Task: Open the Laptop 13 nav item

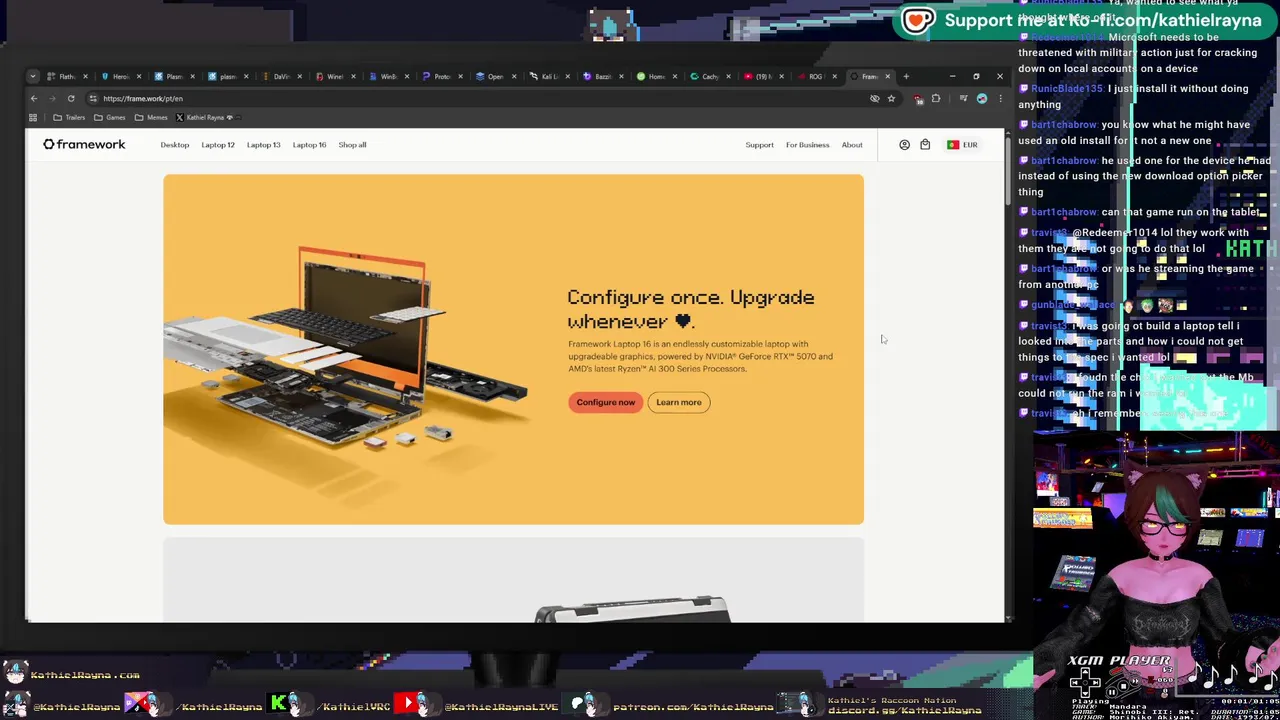Action: [x=264, y=145]
